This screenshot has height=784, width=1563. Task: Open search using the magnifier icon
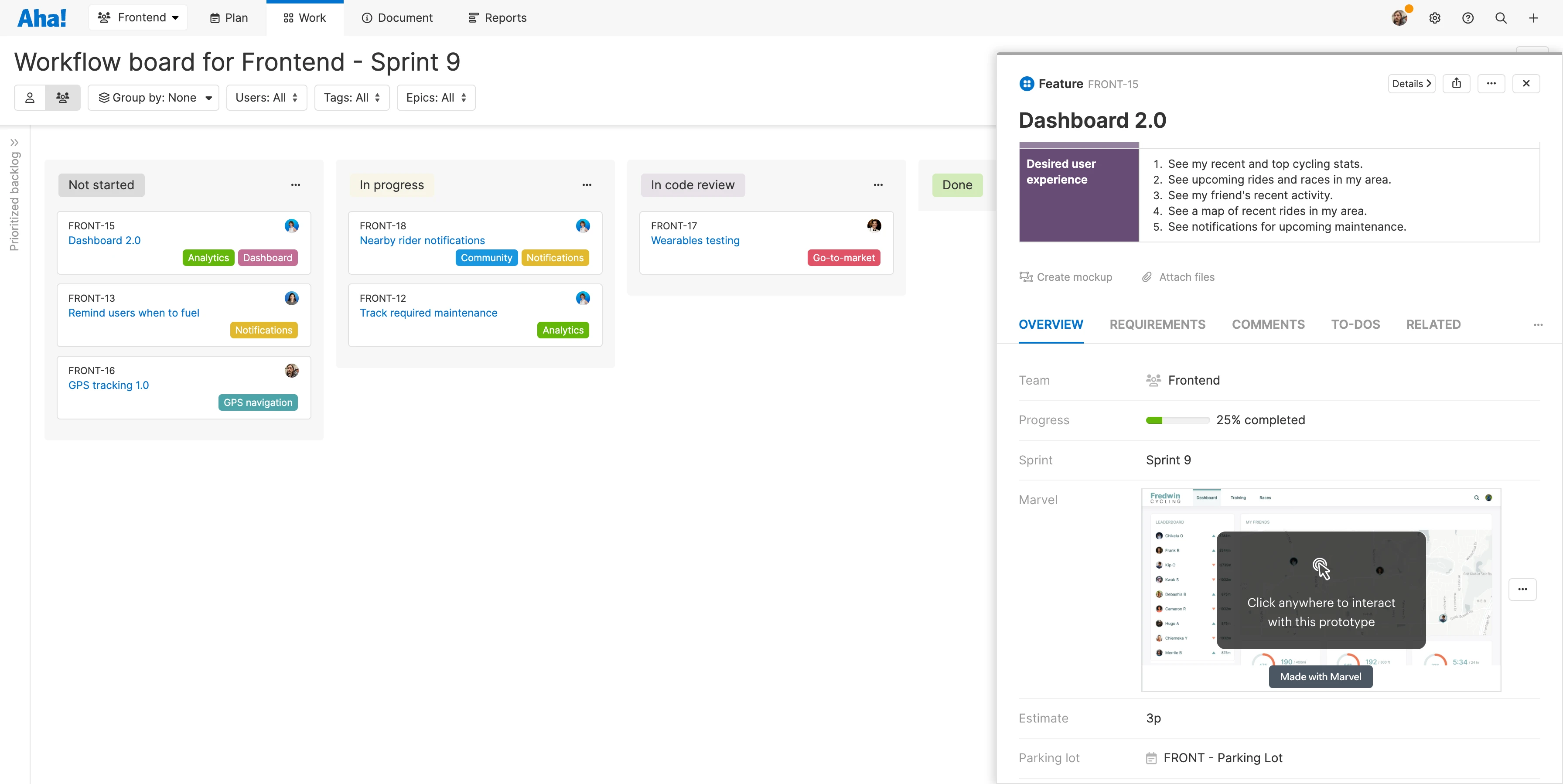click(x=1501, y=18)
